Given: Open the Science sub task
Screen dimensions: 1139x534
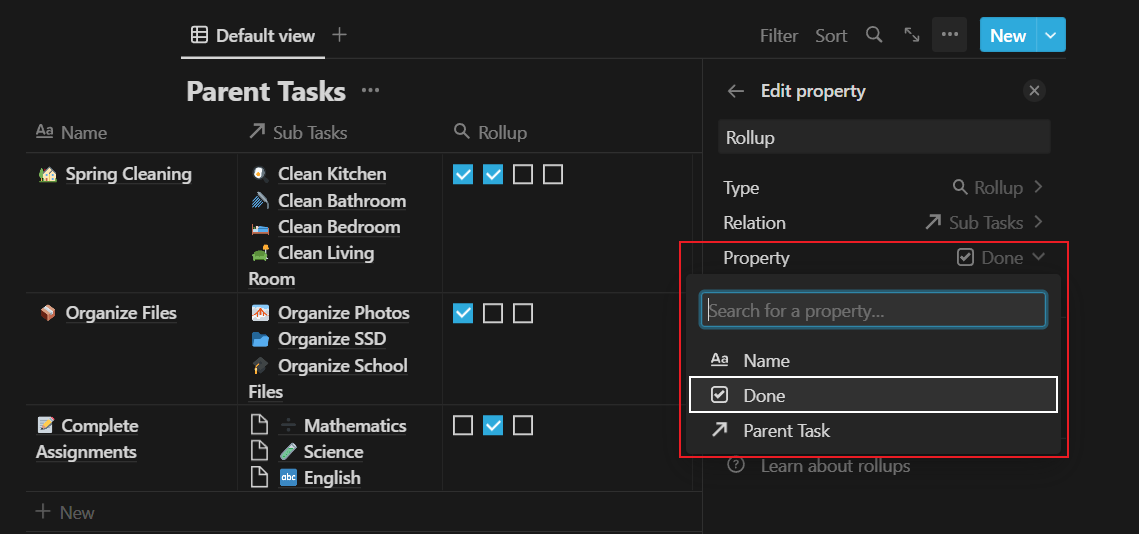Looking at the screenshot, I should tap(333, 452).
